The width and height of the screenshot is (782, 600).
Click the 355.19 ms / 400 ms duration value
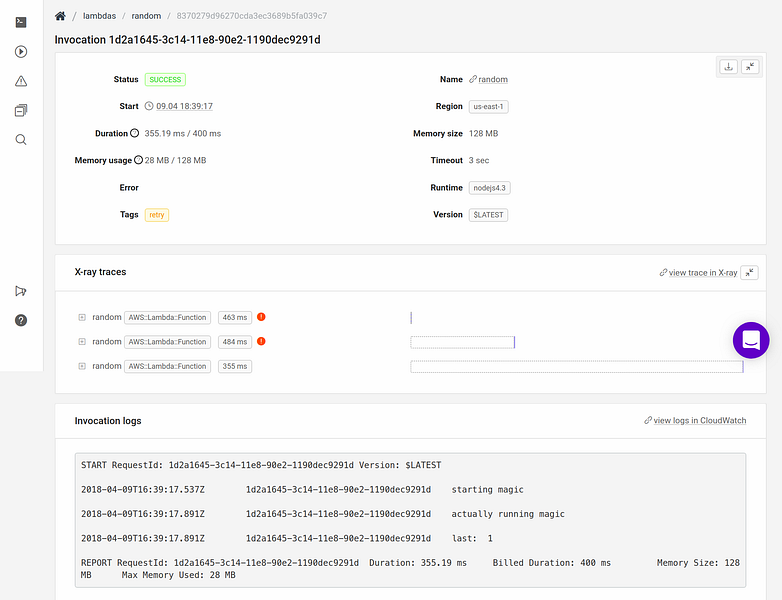(183, 133)
